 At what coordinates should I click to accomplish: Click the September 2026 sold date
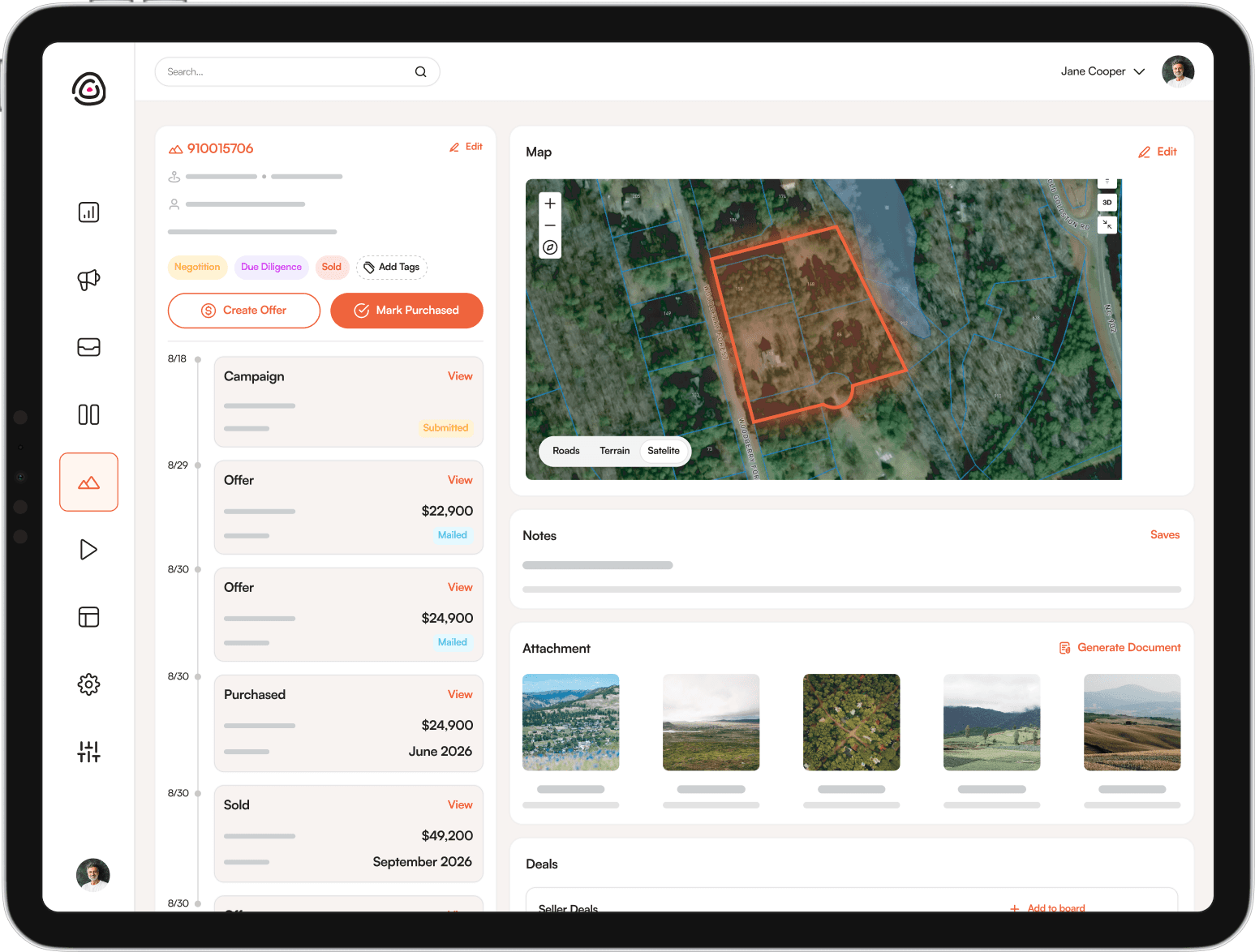(422, 861)
